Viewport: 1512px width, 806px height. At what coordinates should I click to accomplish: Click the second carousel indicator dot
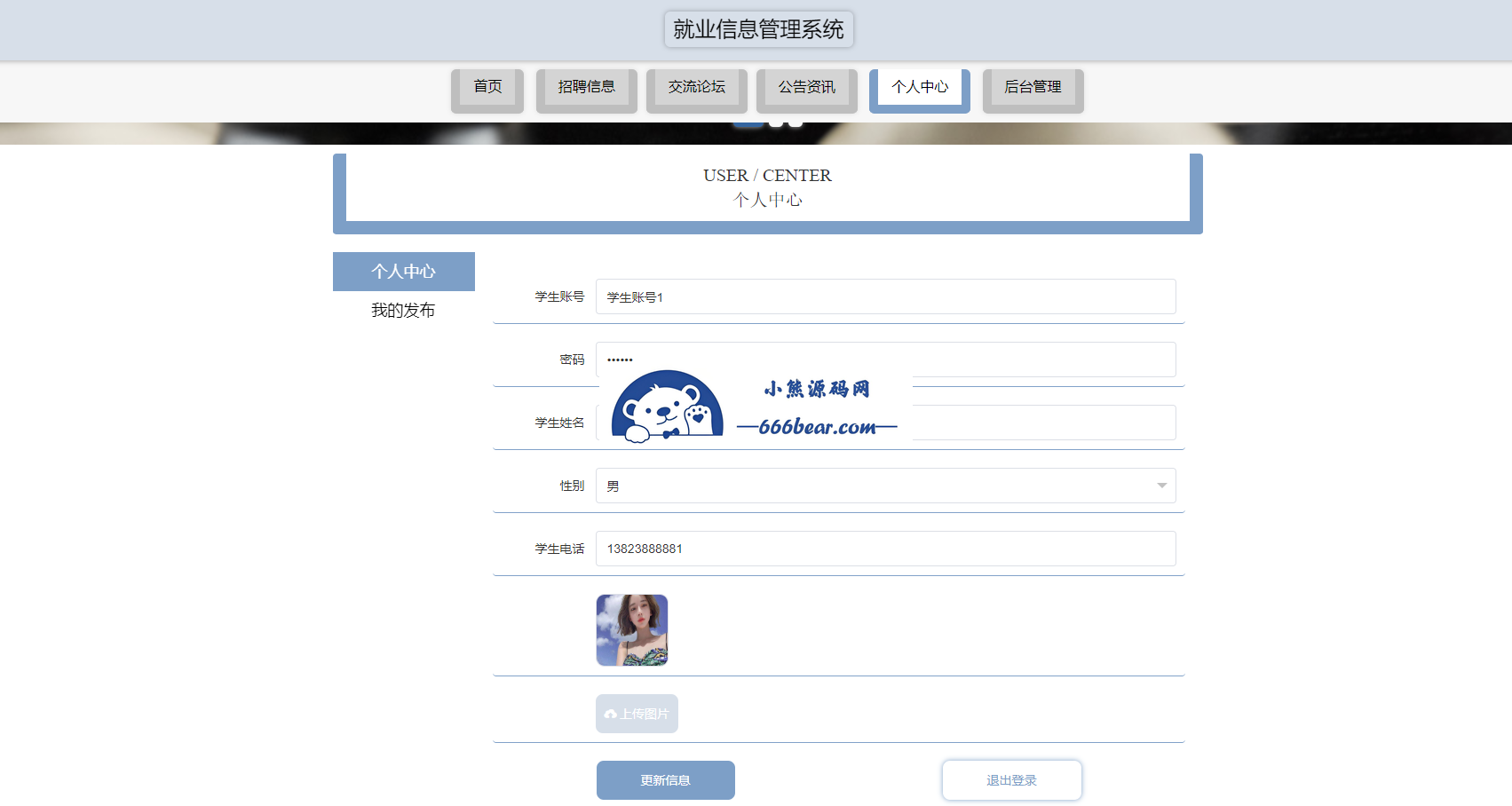pos(776,123)
